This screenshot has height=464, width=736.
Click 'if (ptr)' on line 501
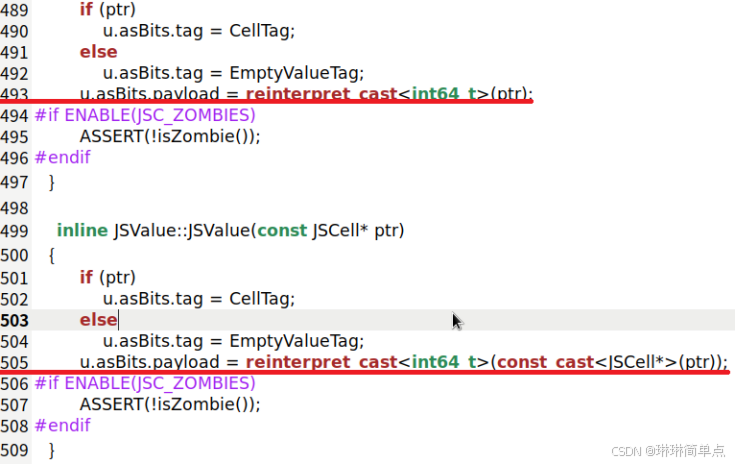[x=107, y=277]
